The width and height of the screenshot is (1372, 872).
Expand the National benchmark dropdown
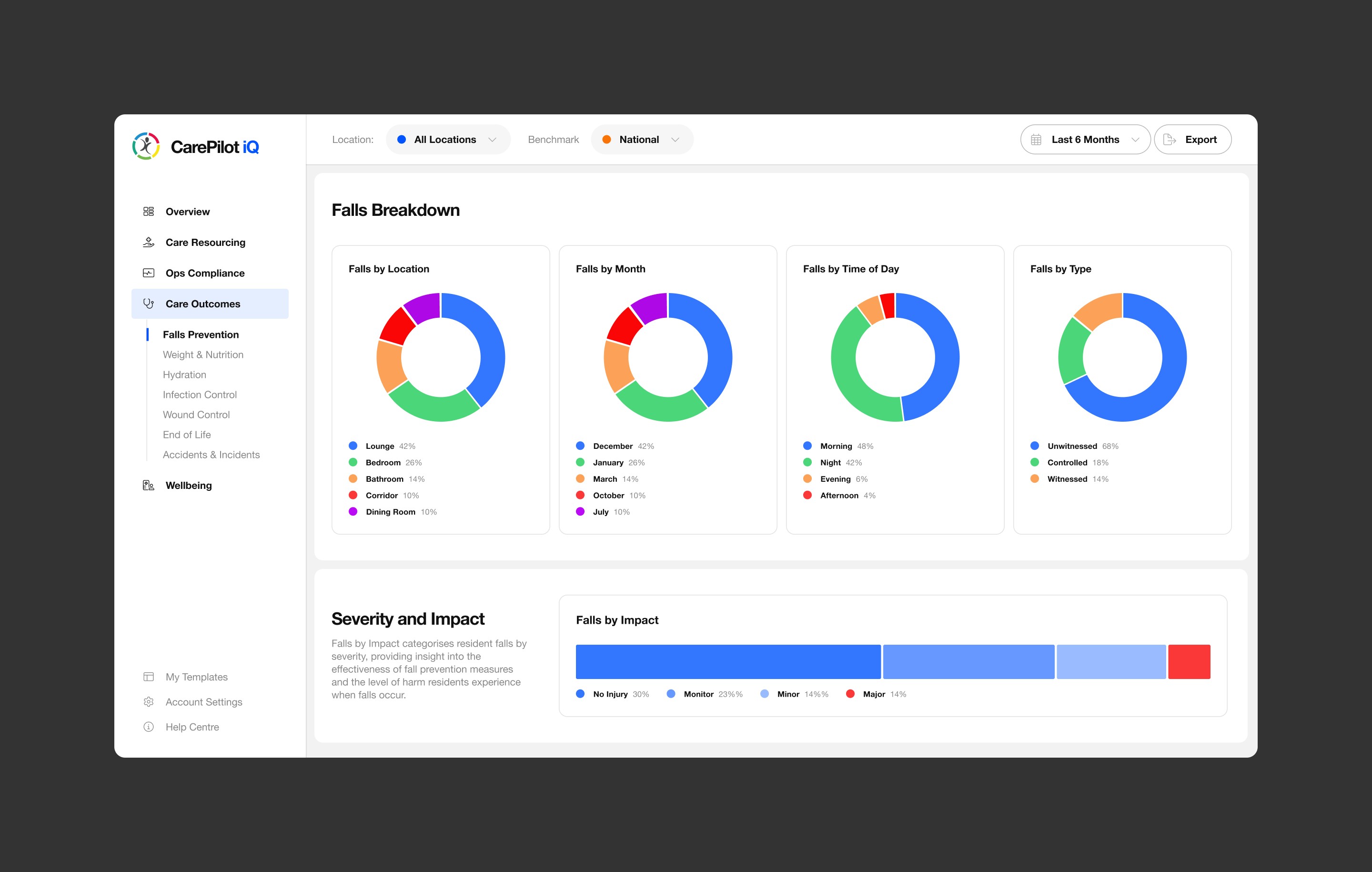(x=642, y=140)
